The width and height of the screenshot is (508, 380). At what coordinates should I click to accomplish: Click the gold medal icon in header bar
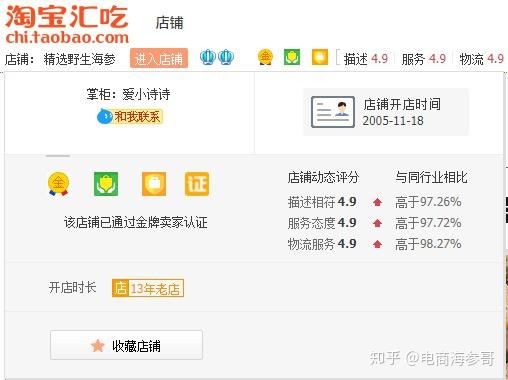point(265,57)
